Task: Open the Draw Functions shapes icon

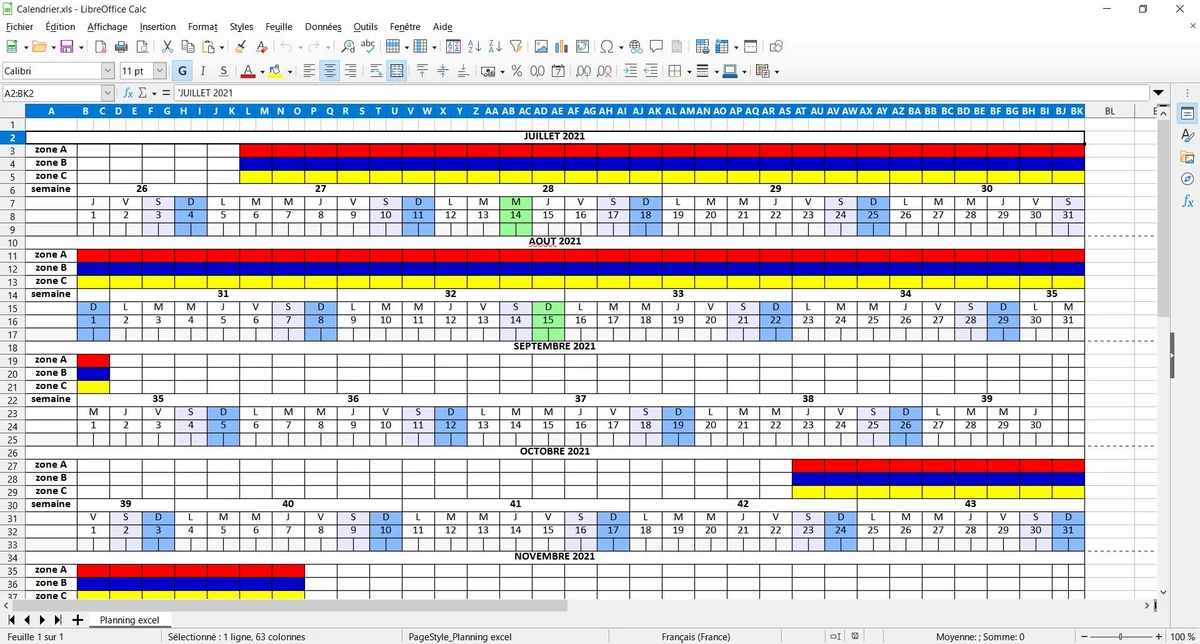Action: coord(776,46)
